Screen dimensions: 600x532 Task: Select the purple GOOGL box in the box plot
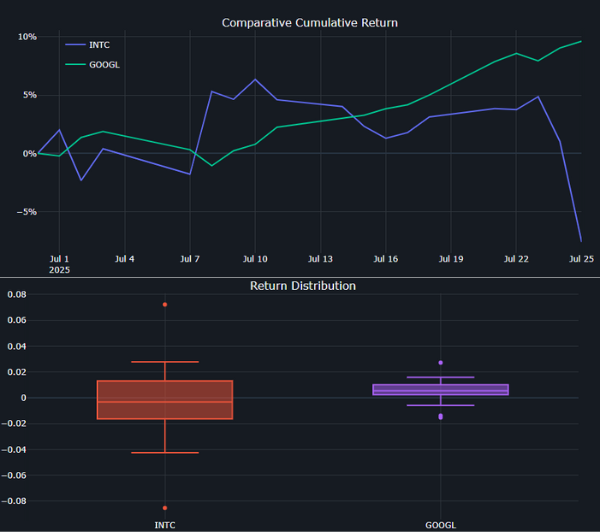click(440, 390)
